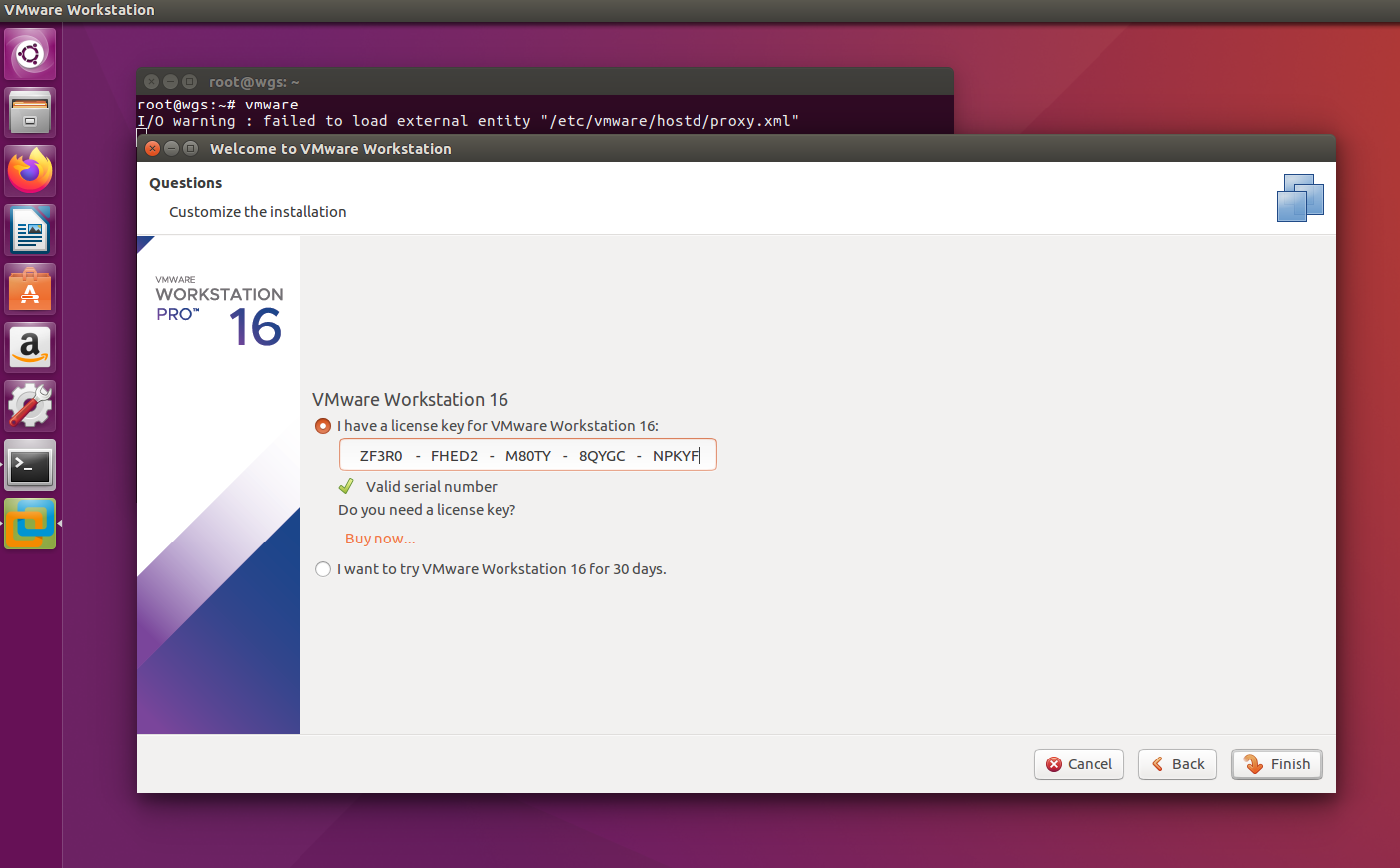Click the license key input field
Screen dimensions: 1400x868
tap(528, 455)
